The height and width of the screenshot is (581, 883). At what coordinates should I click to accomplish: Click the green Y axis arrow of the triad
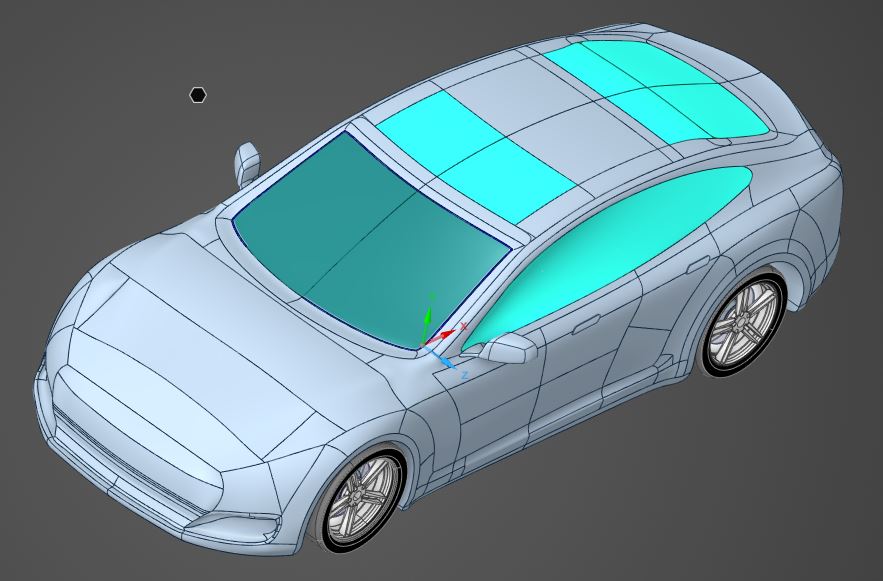pos(429,311)
